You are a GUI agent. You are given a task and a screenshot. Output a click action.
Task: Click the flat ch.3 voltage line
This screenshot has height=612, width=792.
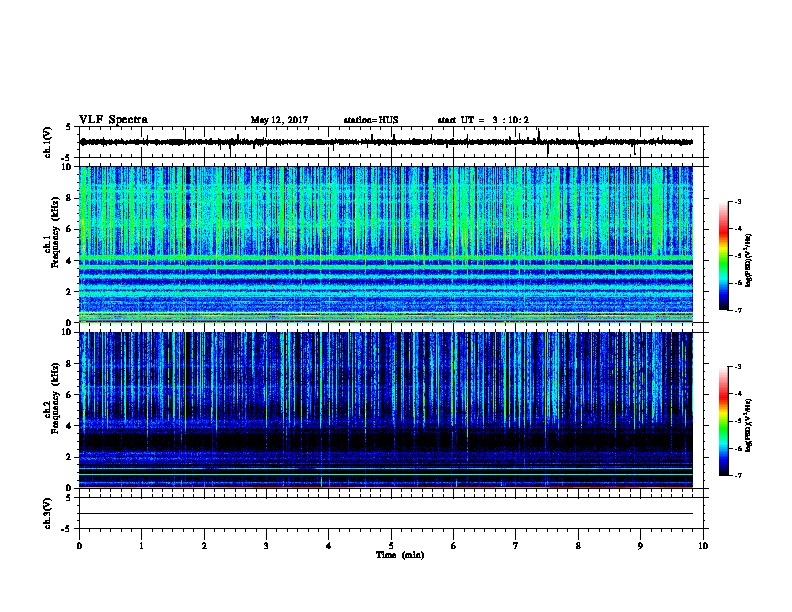coord(386,514)
